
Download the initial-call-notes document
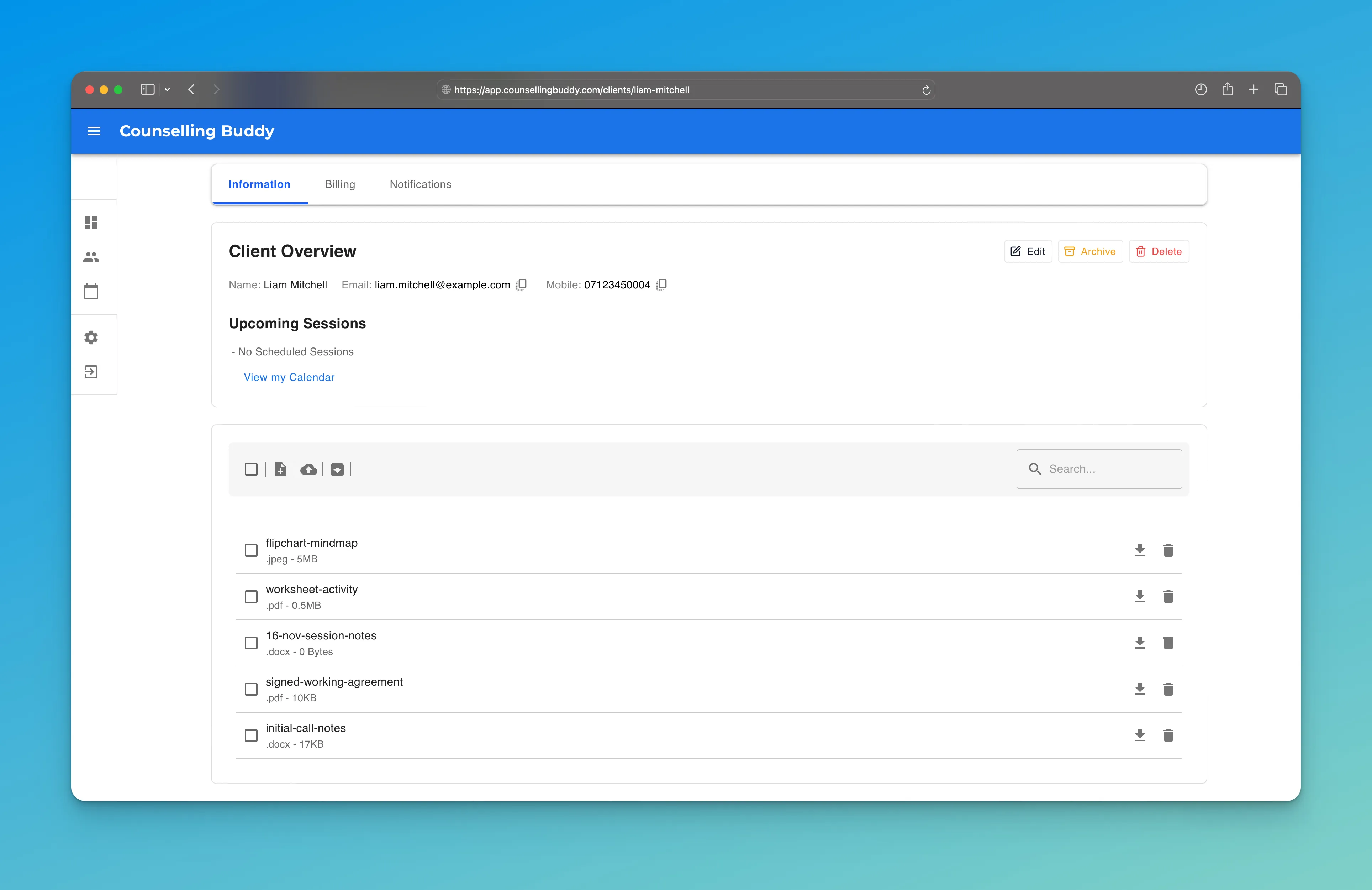coord(1140,735)
